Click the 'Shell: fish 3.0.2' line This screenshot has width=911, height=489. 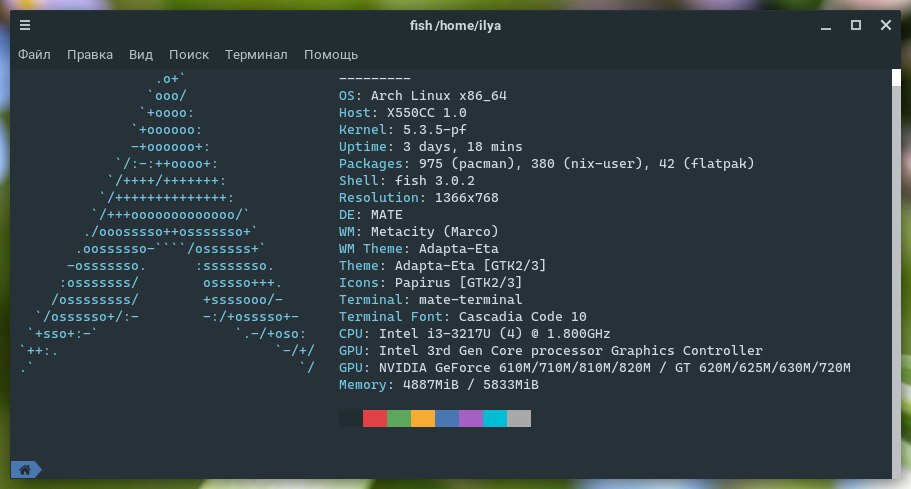[407, 181]
